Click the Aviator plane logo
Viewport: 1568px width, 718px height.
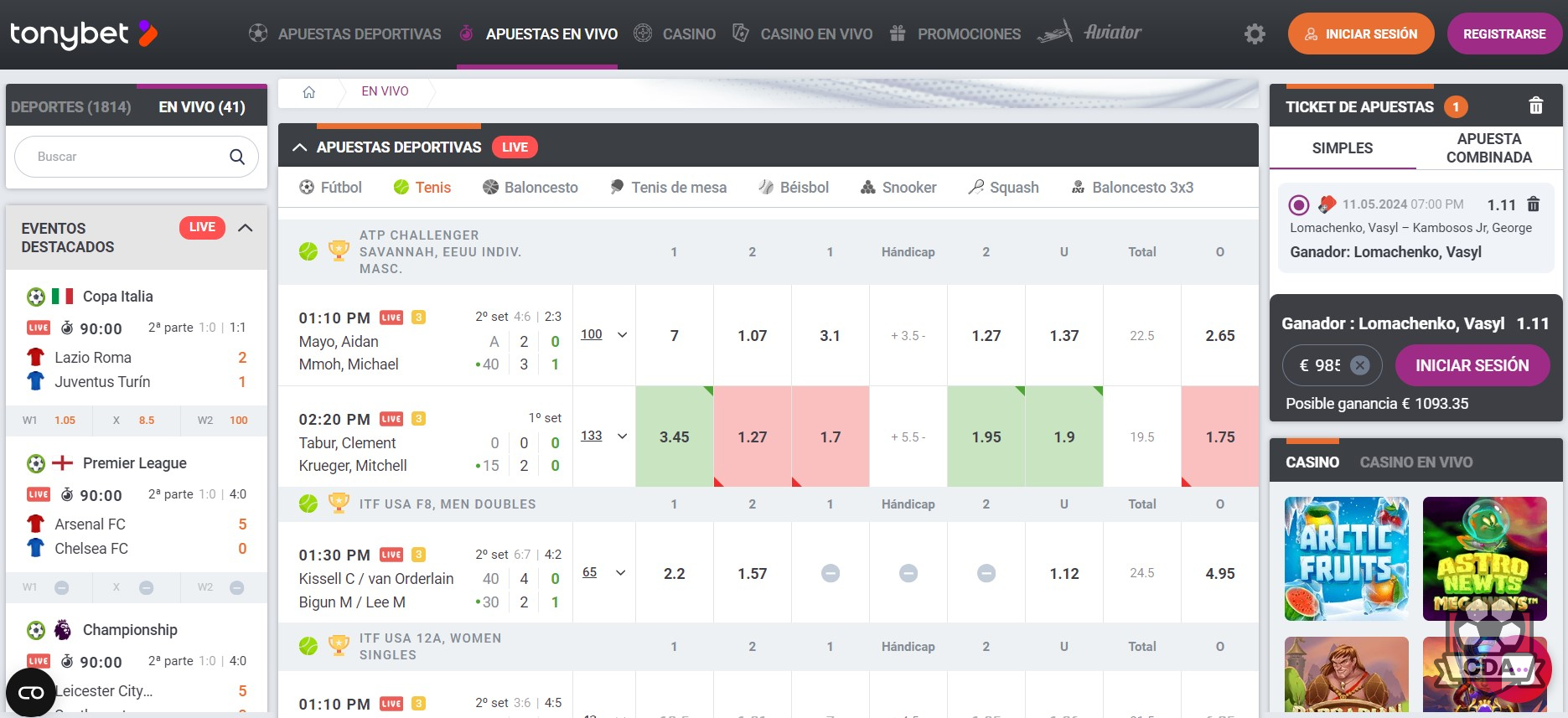[x=1089, y=33]
